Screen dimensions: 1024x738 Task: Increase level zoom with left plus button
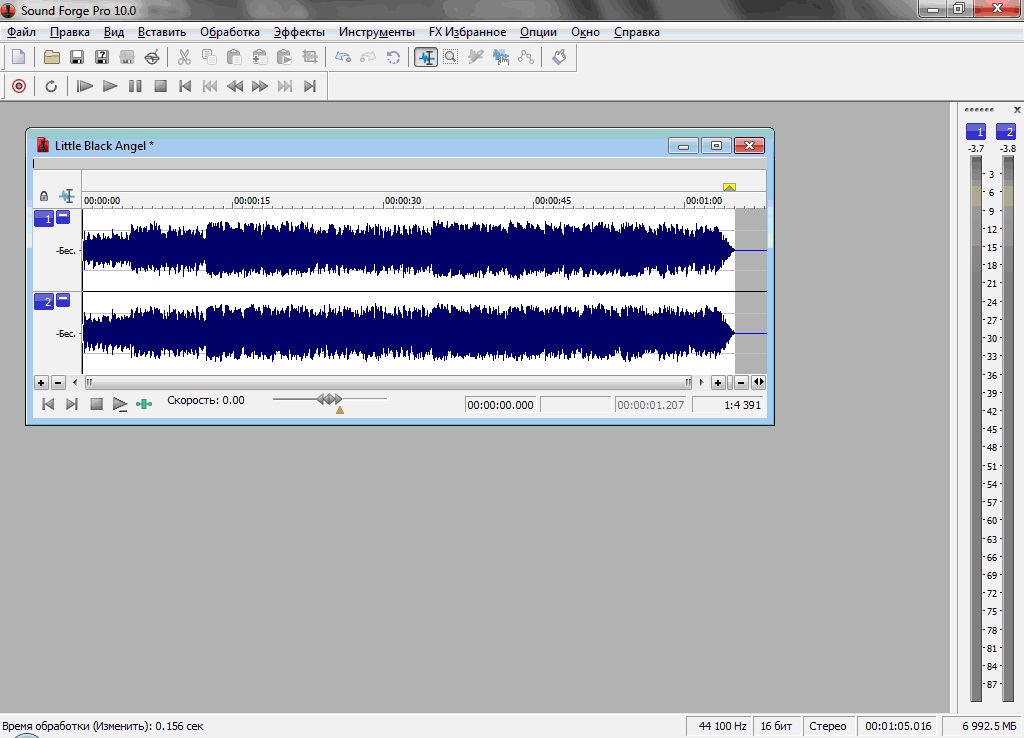coord(41,383)
